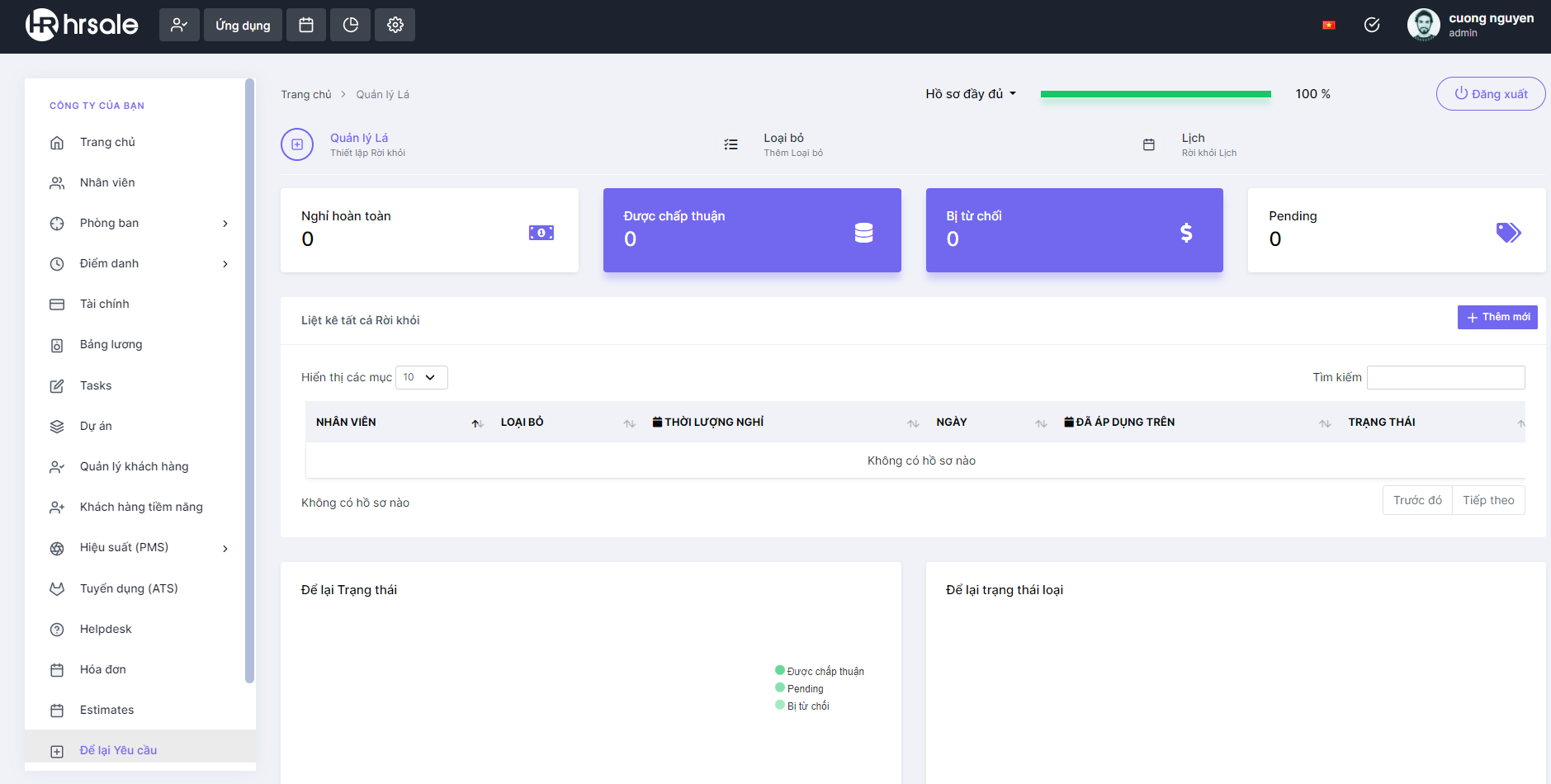Toggle Pending legend item in chart
This screenshot has width=1551, height=784.
point(799,688)
